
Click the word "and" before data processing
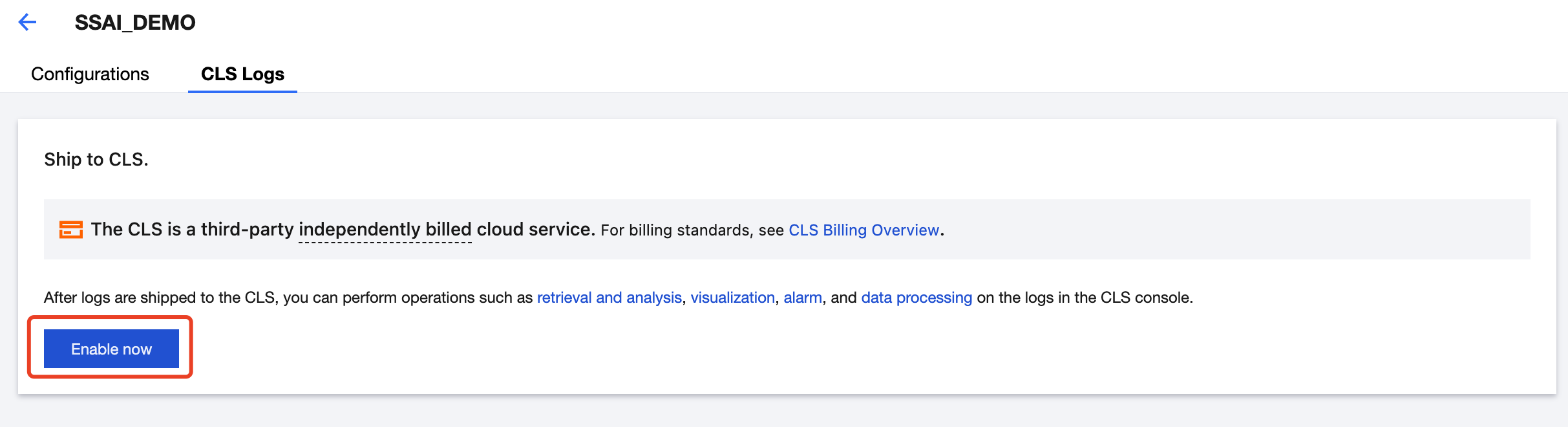[843, 298]
